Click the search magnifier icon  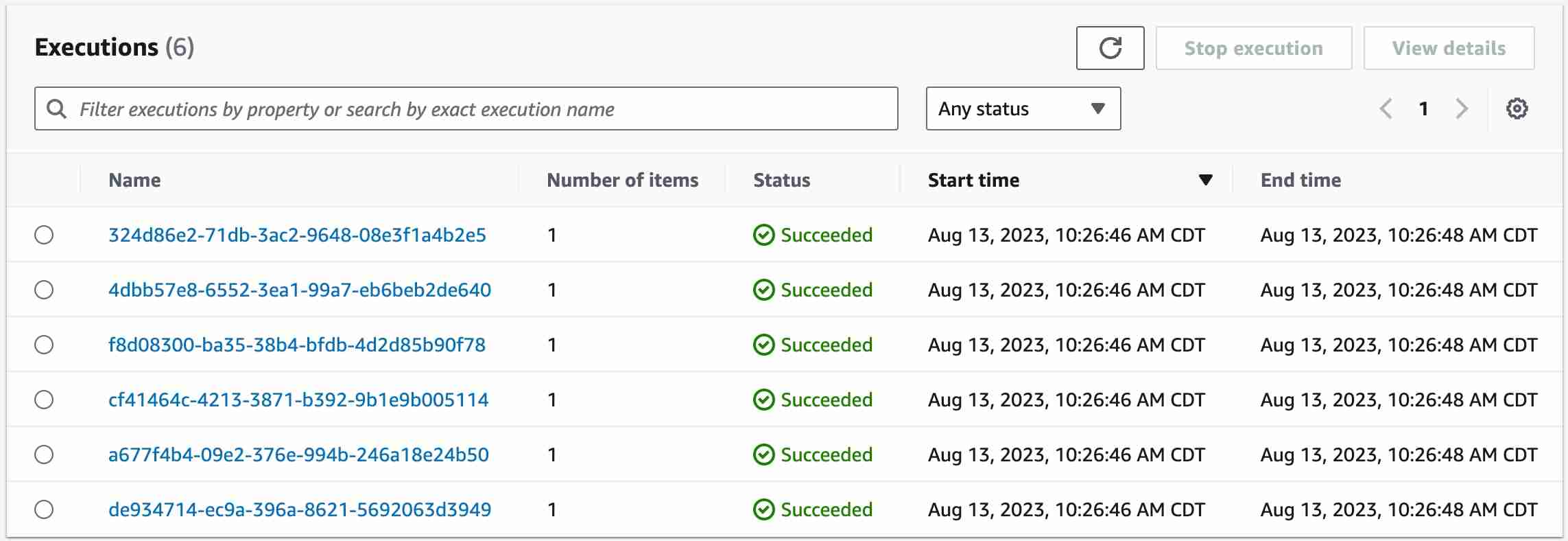click(56, 108)
